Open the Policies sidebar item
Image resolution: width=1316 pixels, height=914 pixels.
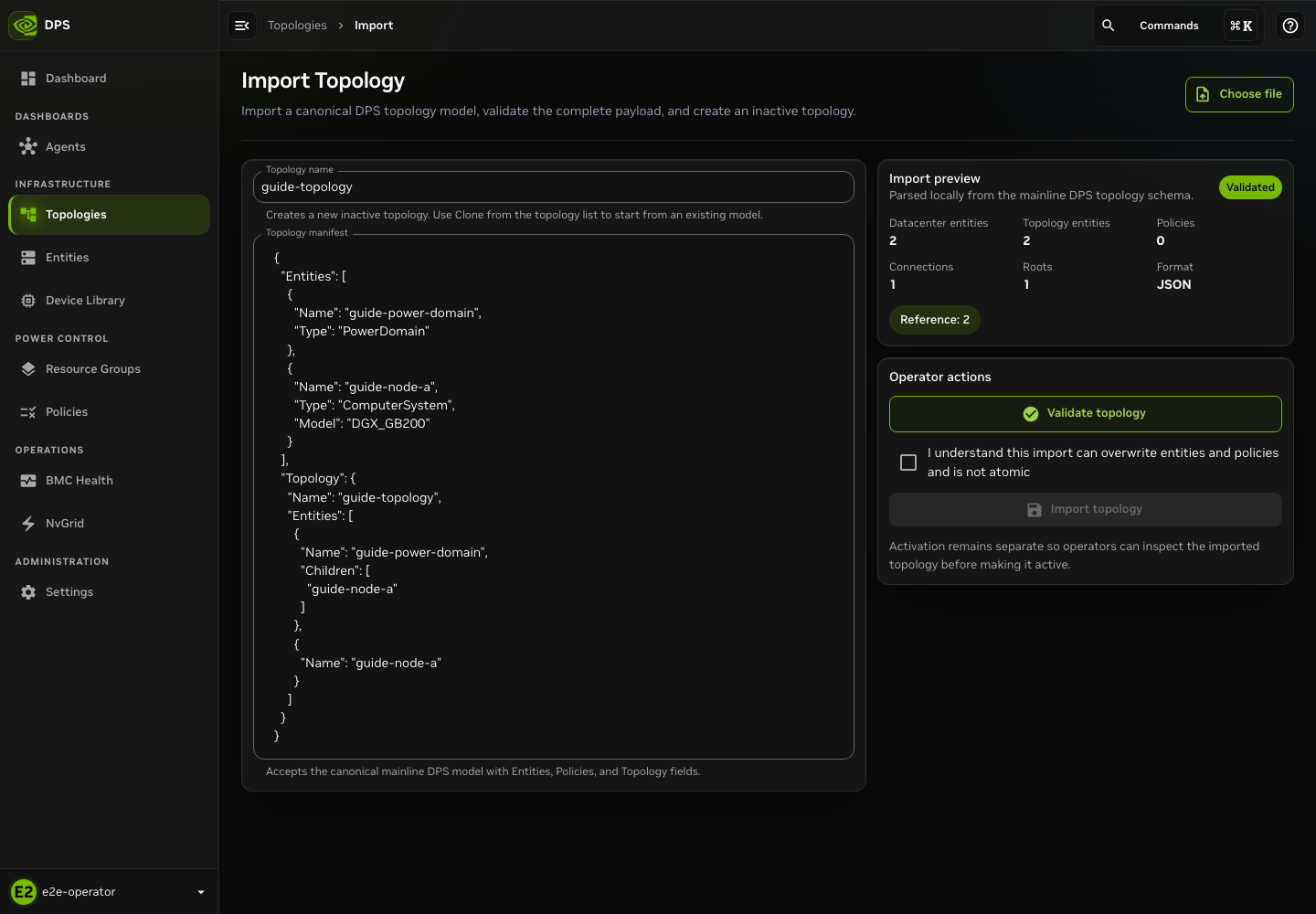coord(110,412)
